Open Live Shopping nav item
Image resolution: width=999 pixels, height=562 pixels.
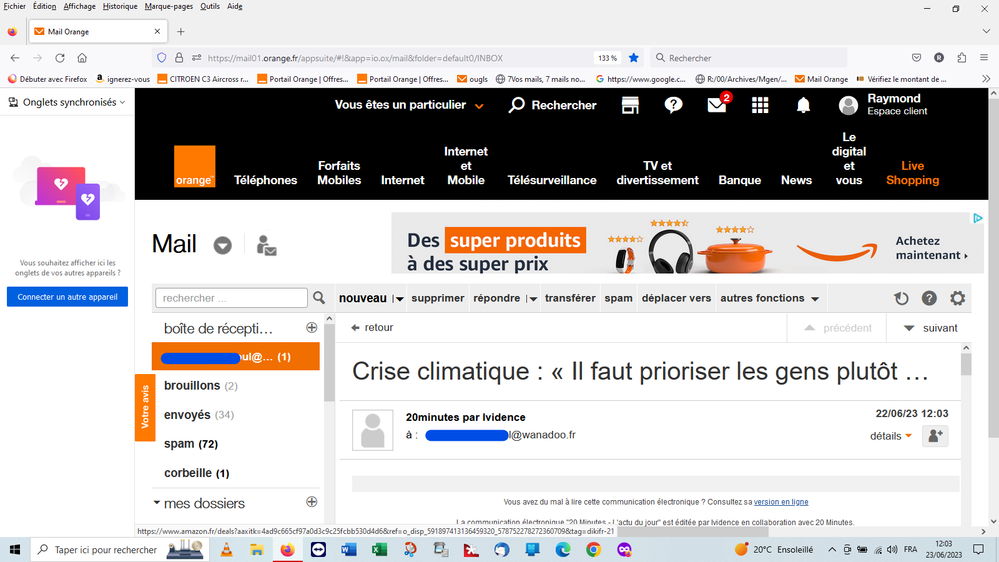912,173
